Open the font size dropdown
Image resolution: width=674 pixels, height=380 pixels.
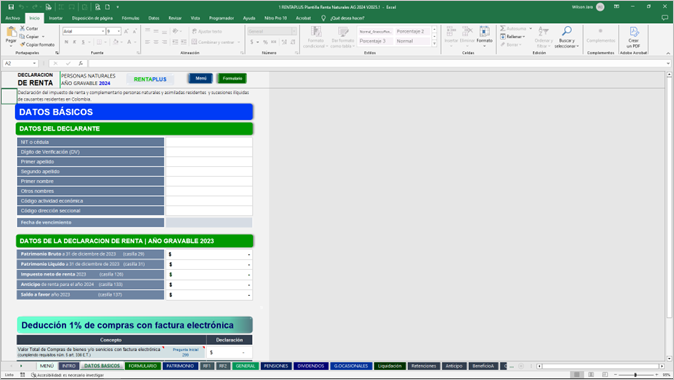click(119, 31)
